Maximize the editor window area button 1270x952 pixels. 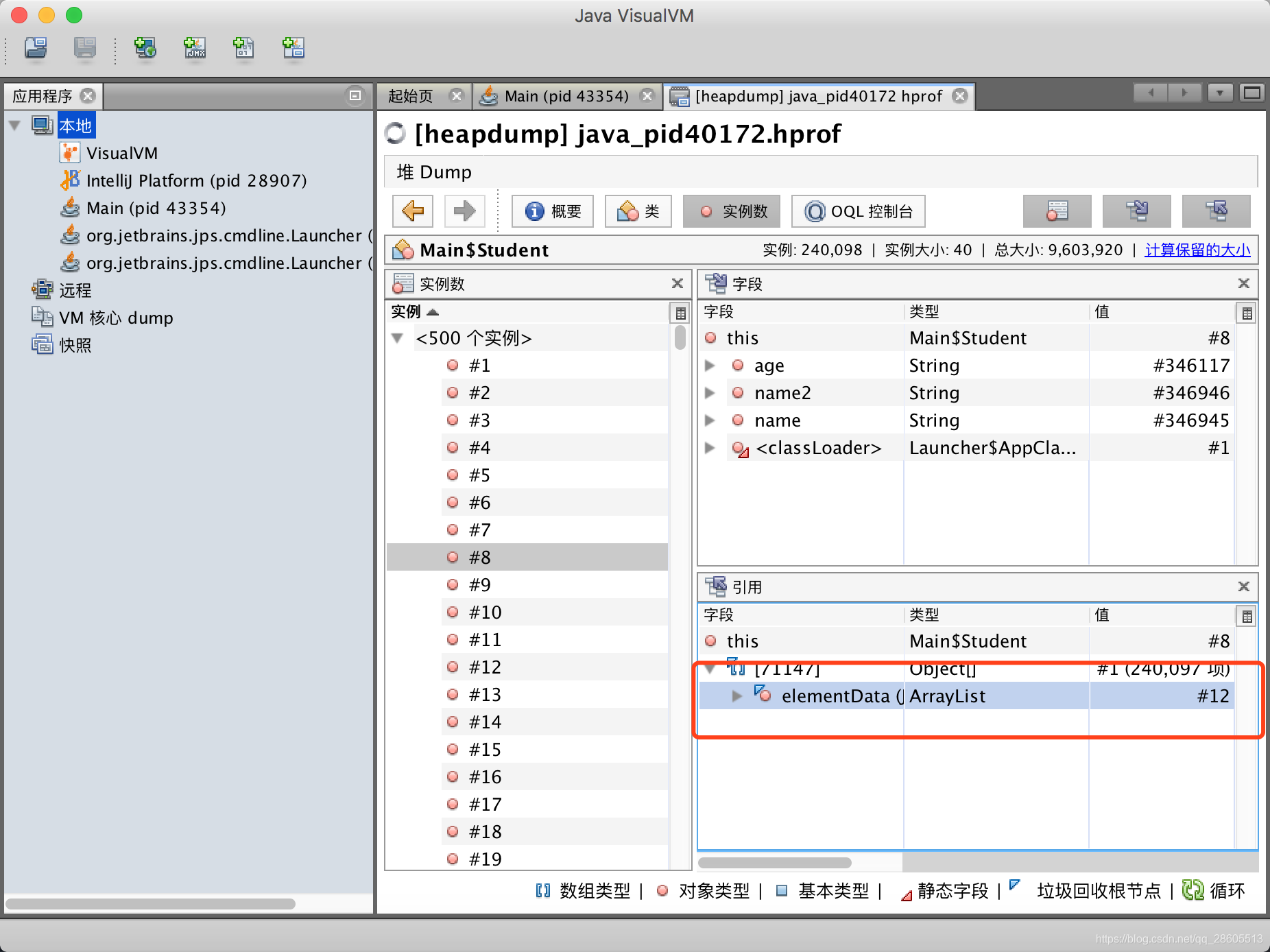coord(1252,93)
